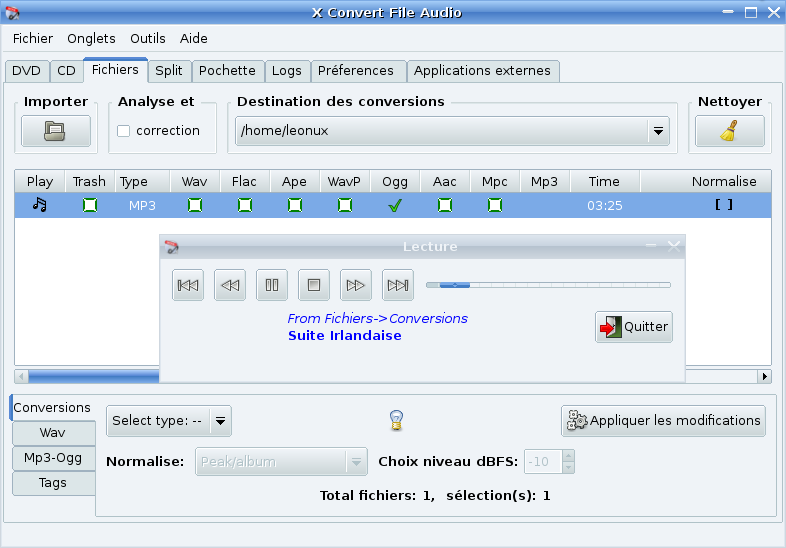Click the horizontal scrollbar of file list
Screen dimensions: 786x548
392,376
